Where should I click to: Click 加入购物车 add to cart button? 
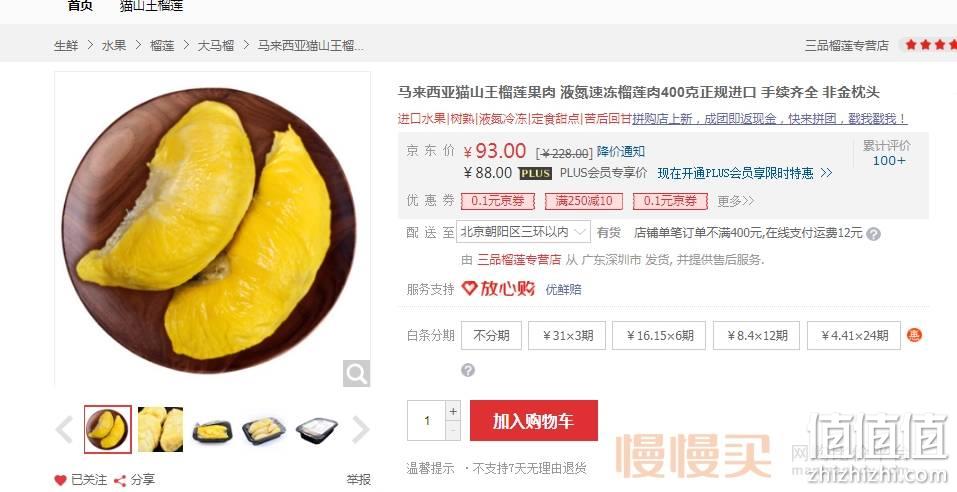click(533, 421)
